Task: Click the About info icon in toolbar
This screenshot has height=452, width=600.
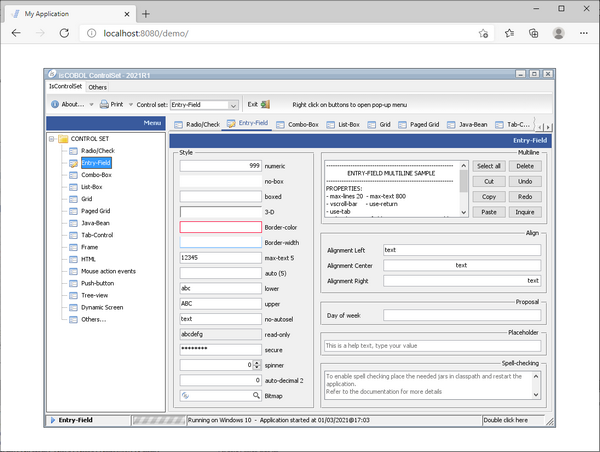Action: click(x=55, y=104)
